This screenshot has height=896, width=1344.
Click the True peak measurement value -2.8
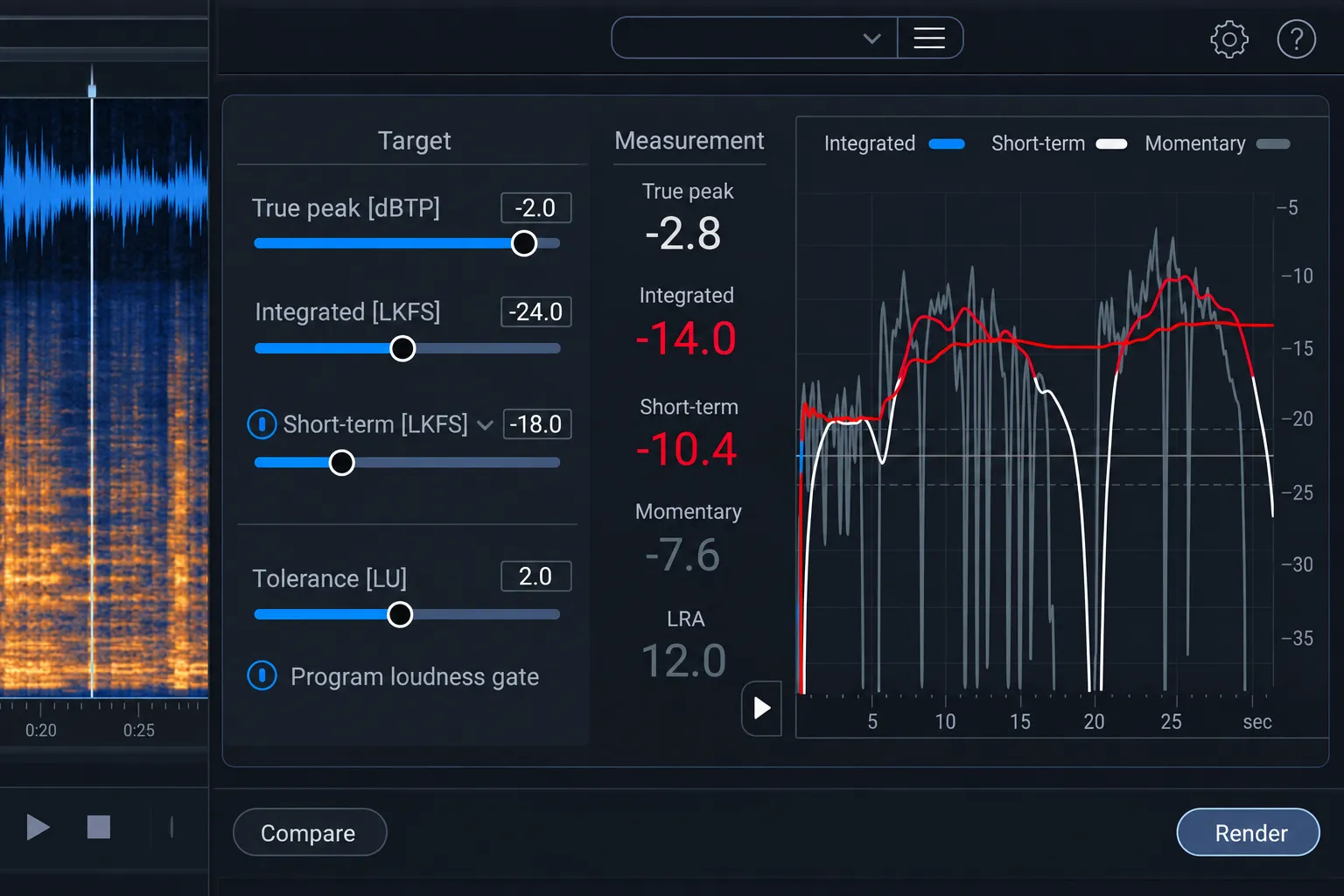[683, 234]
